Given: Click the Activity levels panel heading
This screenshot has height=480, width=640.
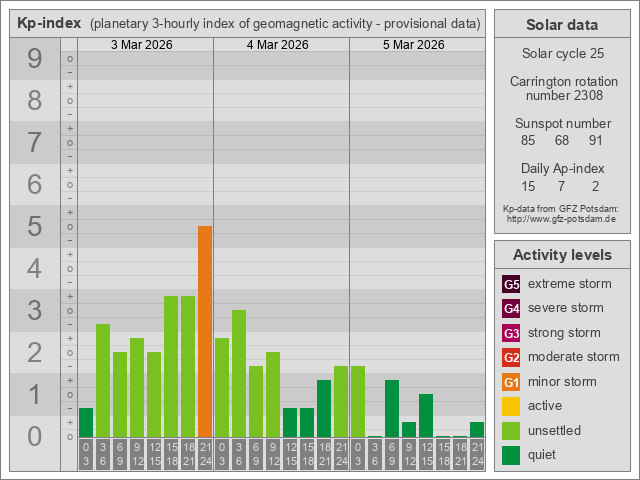Looking at the screenshot, I should [x=561, y=255].
